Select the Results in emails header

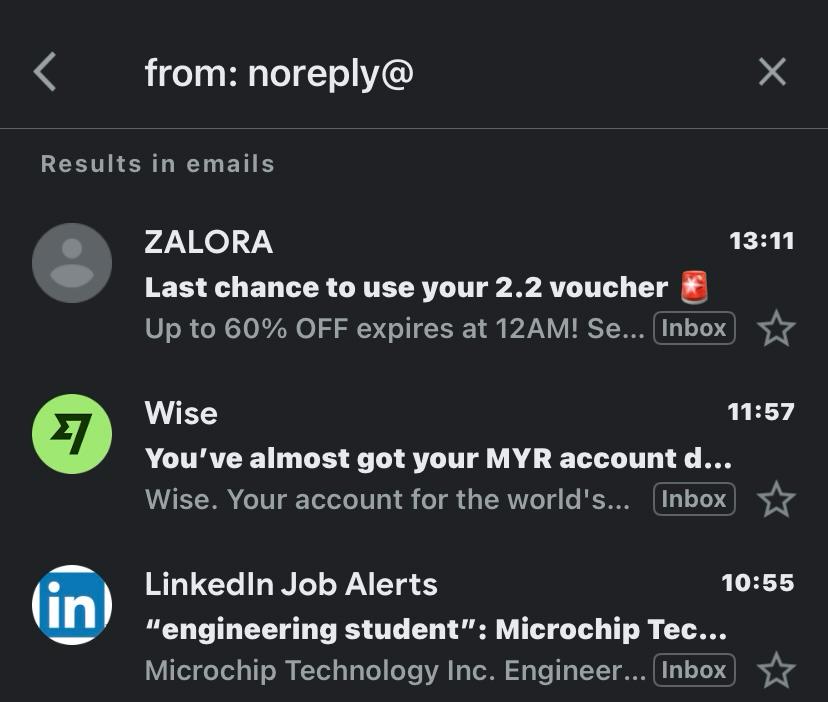(x=157, y=163)
